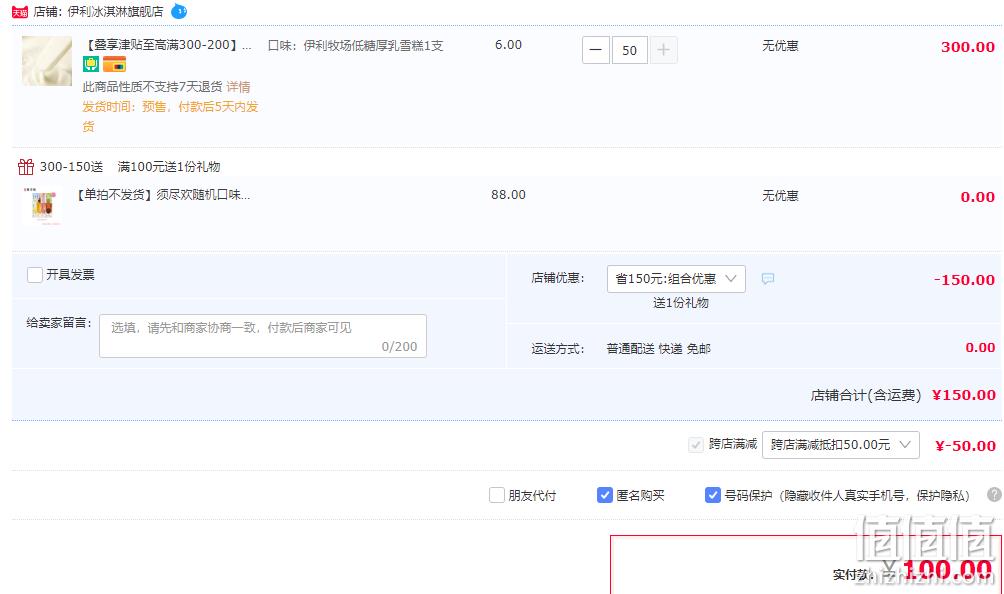Viewport: 1004px width, 594px height.
Task: Toggle the 跨店满减 checkbox
Action: [695, 444]
